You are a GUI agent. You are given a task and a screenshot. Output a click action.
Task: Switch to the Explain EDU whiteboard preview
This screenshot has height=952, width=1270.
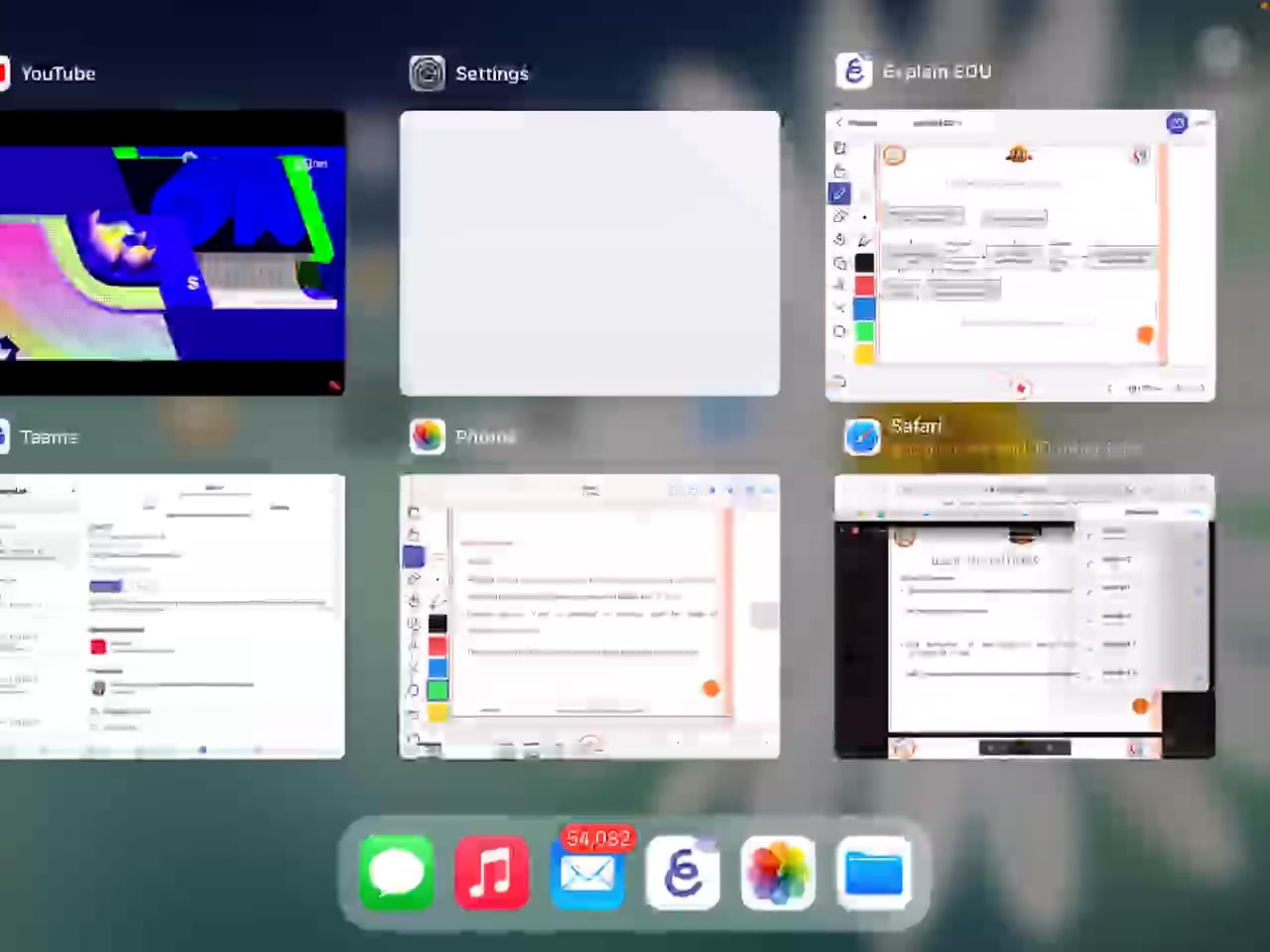coord(1020,255)
